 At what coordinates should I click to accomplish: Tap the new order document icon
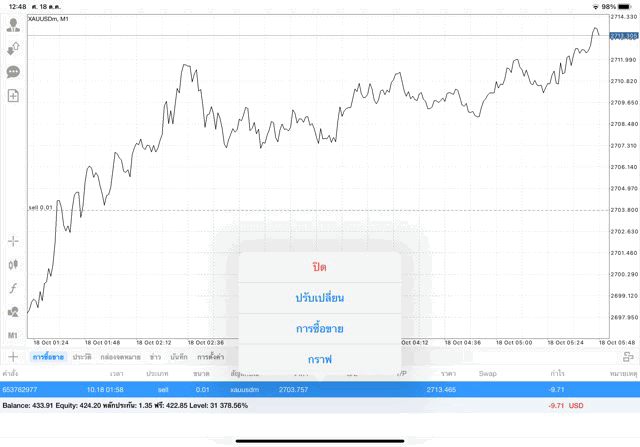14,96
